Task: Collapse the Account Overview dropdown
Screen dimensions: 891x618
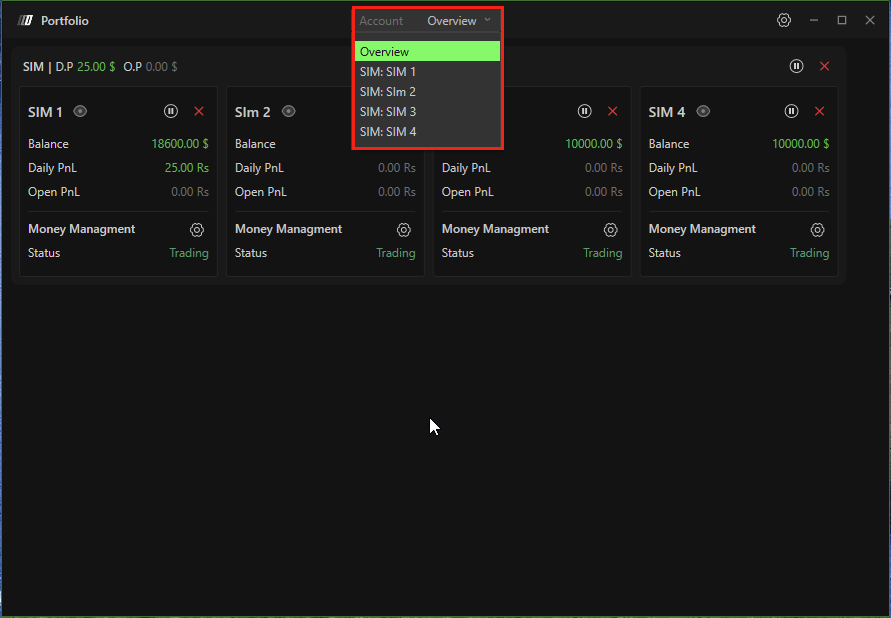Action: tap(487, 20)
